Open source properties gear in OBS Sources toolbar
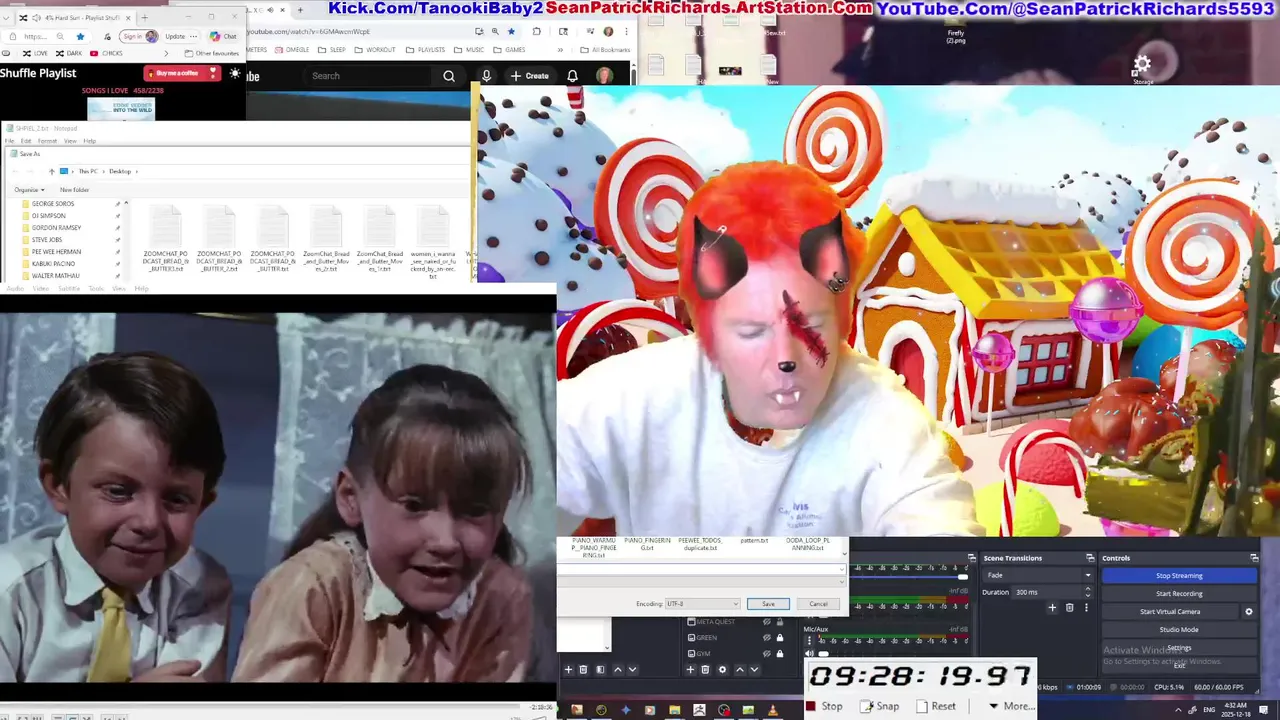This screenshot has height=720, width=1280. tap(722, 670)
